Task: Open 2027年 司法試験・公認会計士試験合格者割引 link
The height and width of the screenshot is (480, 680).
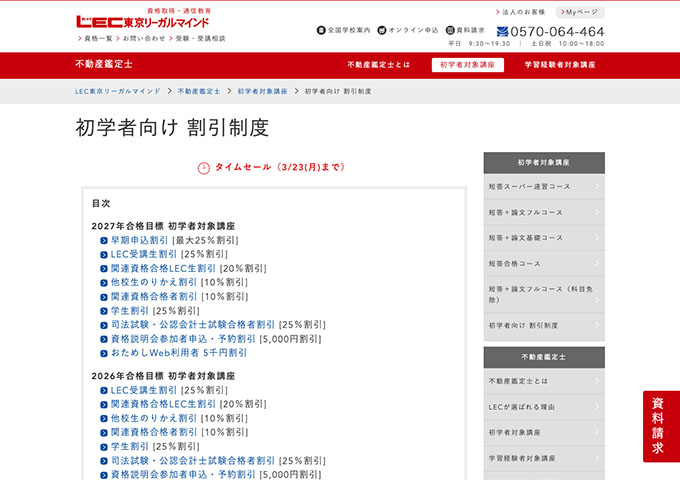Action: [193, 325]
